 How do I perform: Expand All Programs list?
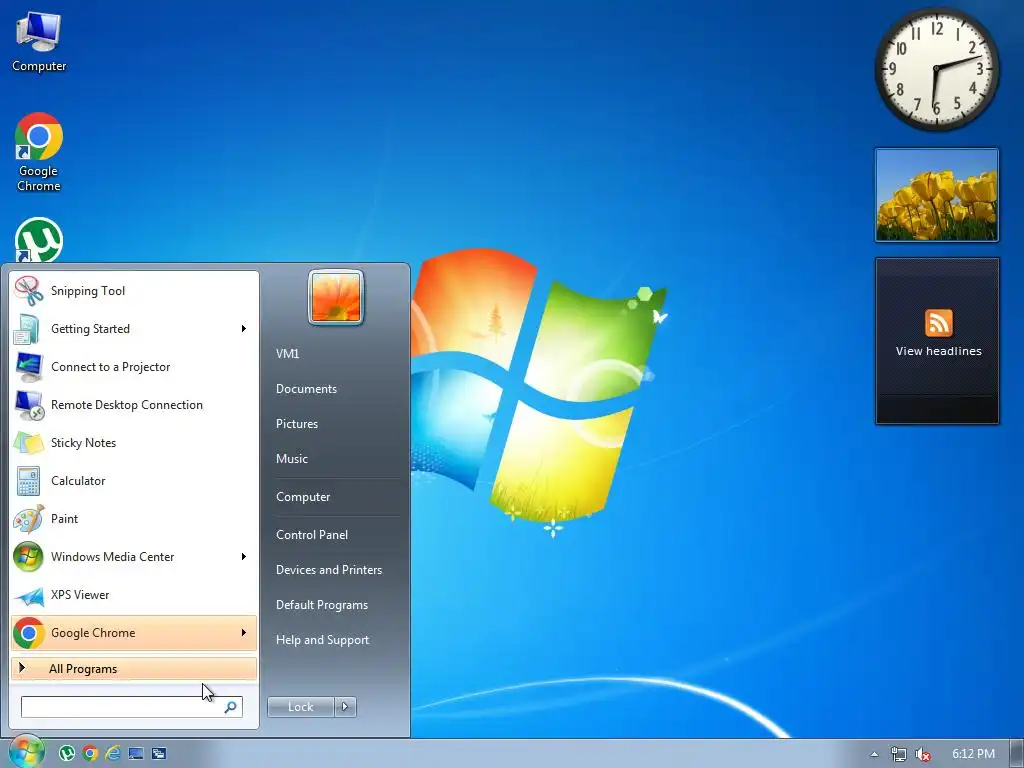(x=133, y=669)
